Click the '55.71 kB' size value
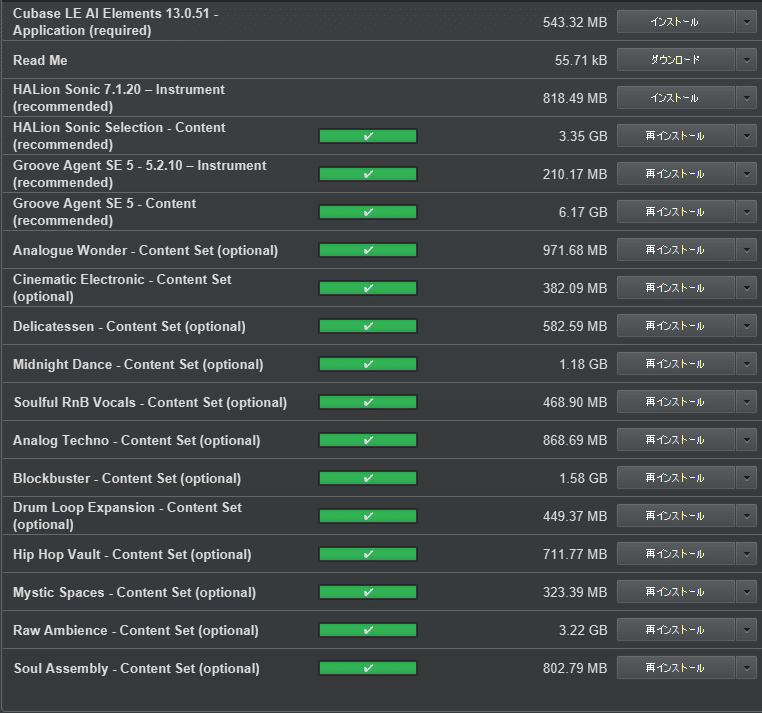 point(581,60)
